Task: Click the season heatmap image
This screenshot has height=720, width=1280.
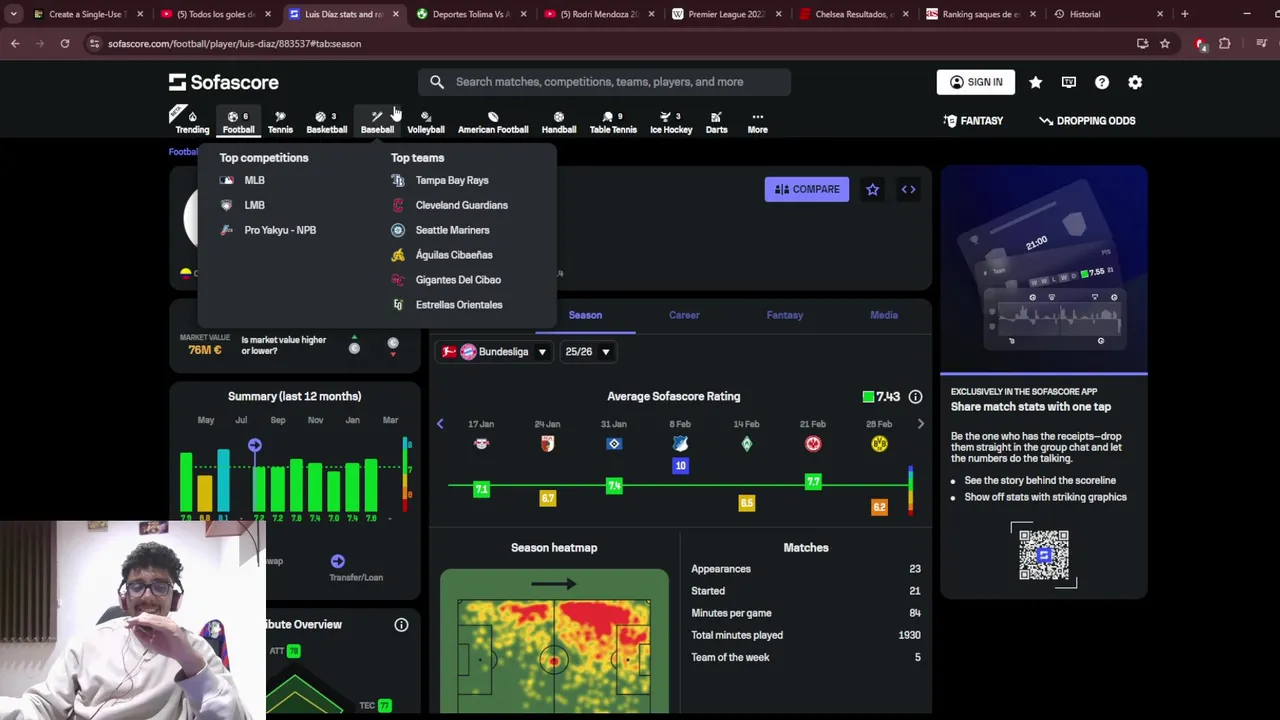Action: [x=554, y=642]
